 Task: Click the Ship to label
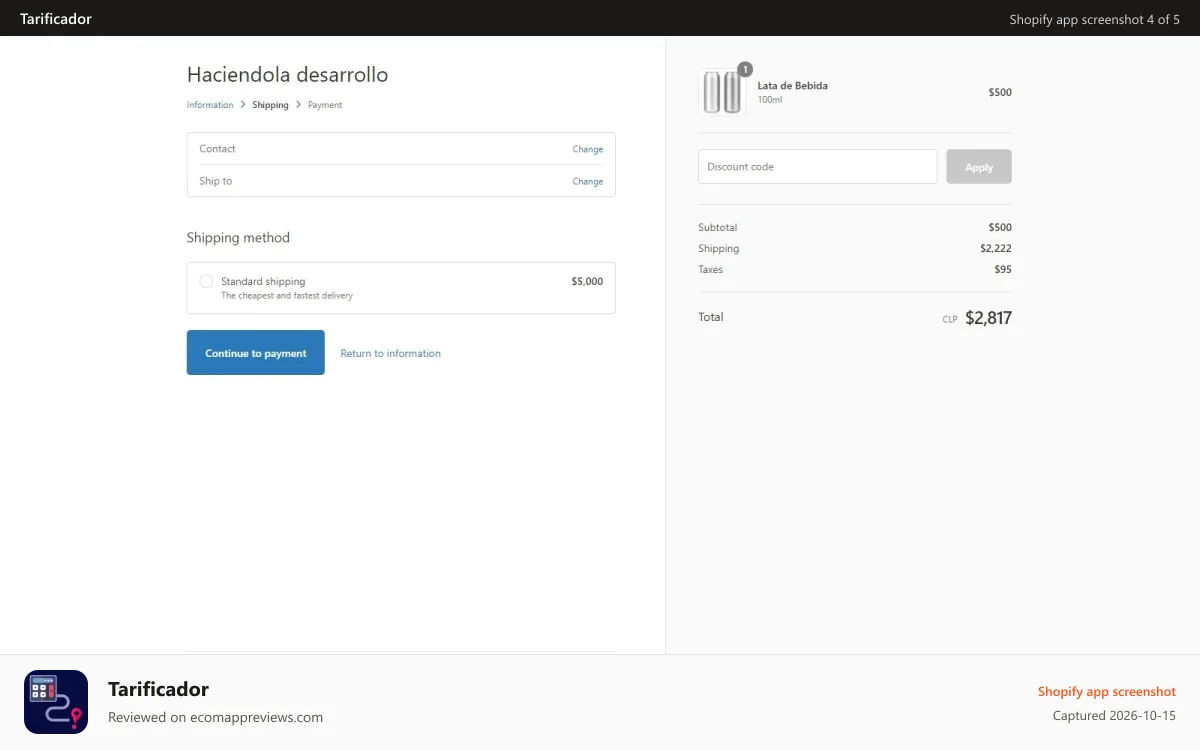click(x=216, y=181)
